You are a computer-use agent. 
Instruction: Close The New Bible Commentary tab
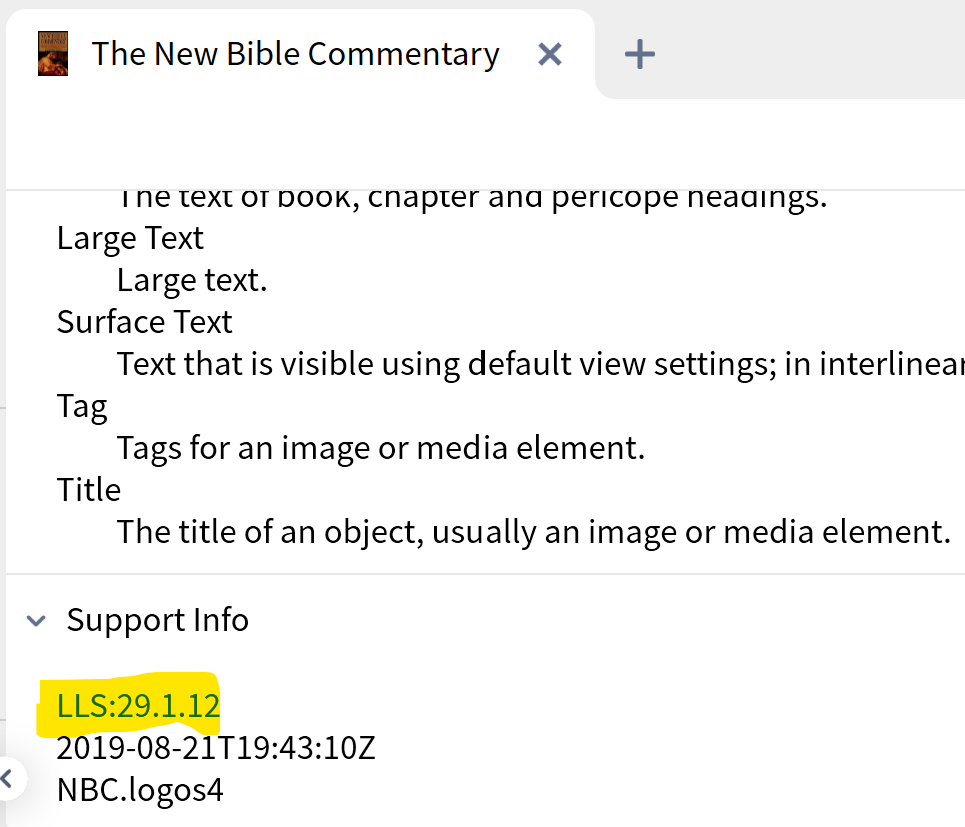click(549, 54)
